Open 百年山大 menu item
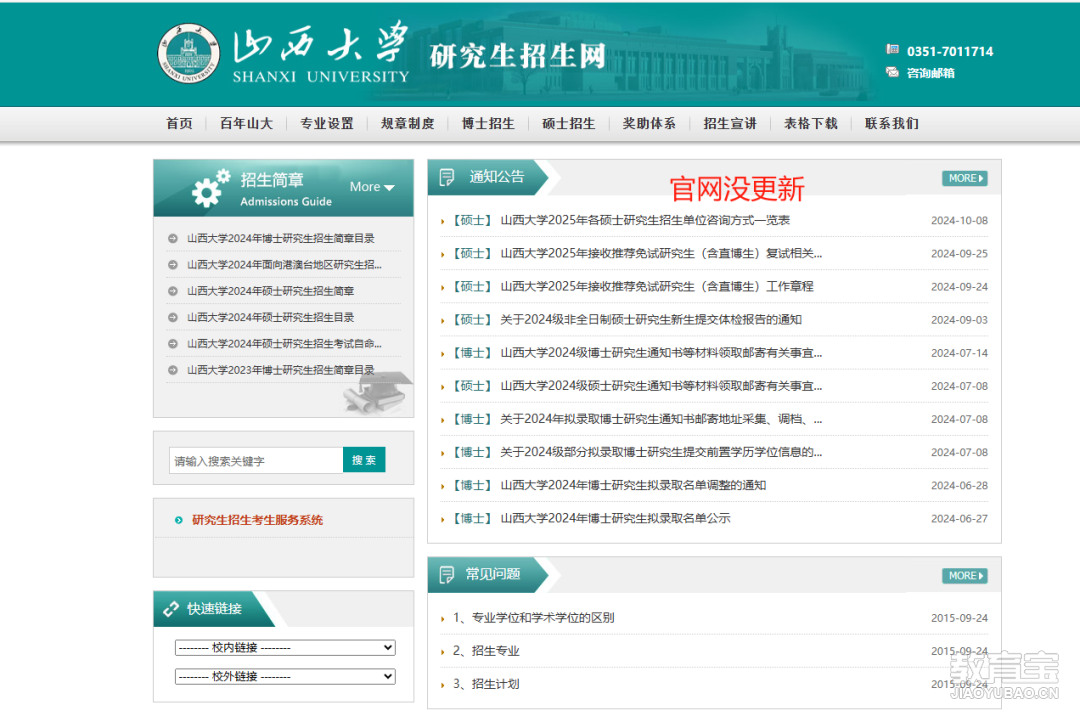Image resolution: width=1080 pixels, height=722 pixels. point(247,123)
